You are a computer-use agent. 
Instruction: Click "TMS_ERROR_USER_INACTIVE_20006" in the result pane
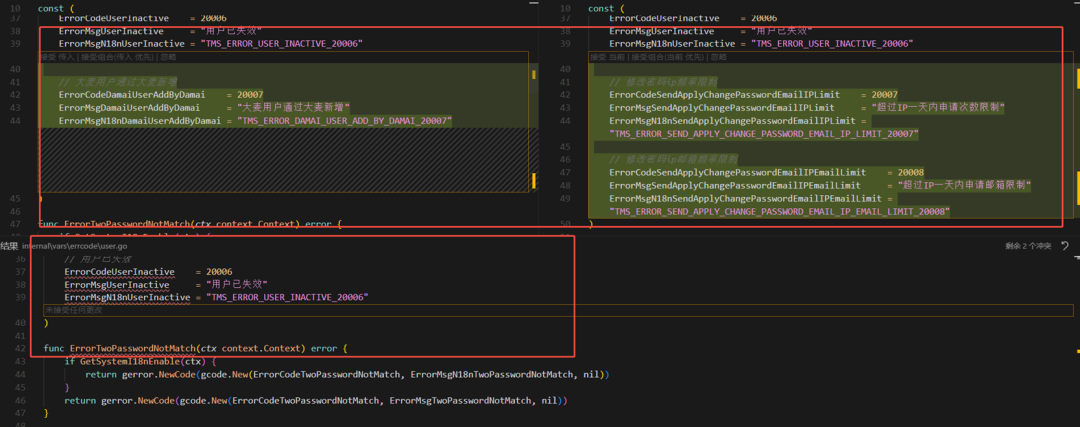click(287, 297)
